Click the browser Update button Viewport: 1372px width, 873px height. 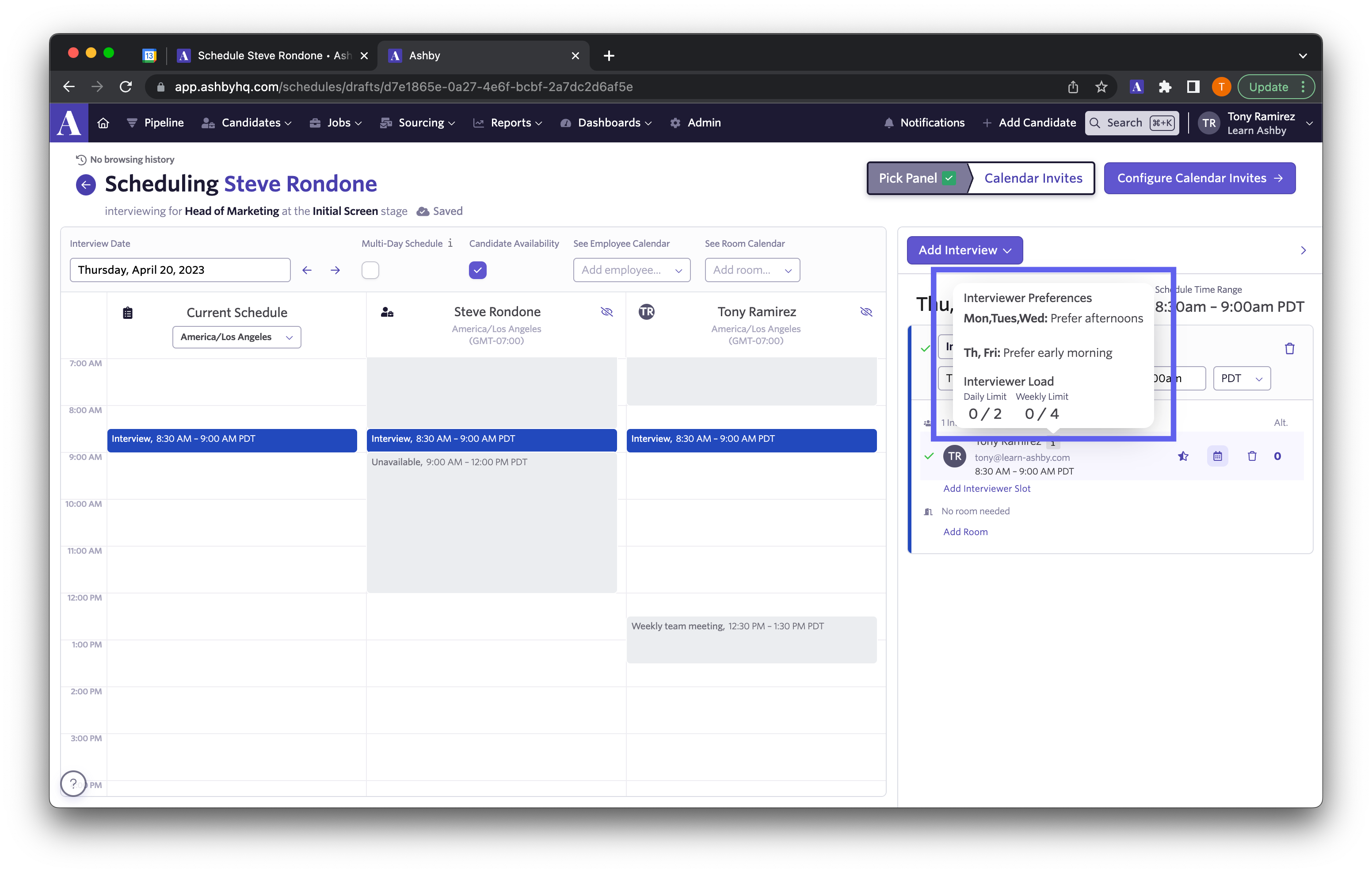[x=1276, y=87]
